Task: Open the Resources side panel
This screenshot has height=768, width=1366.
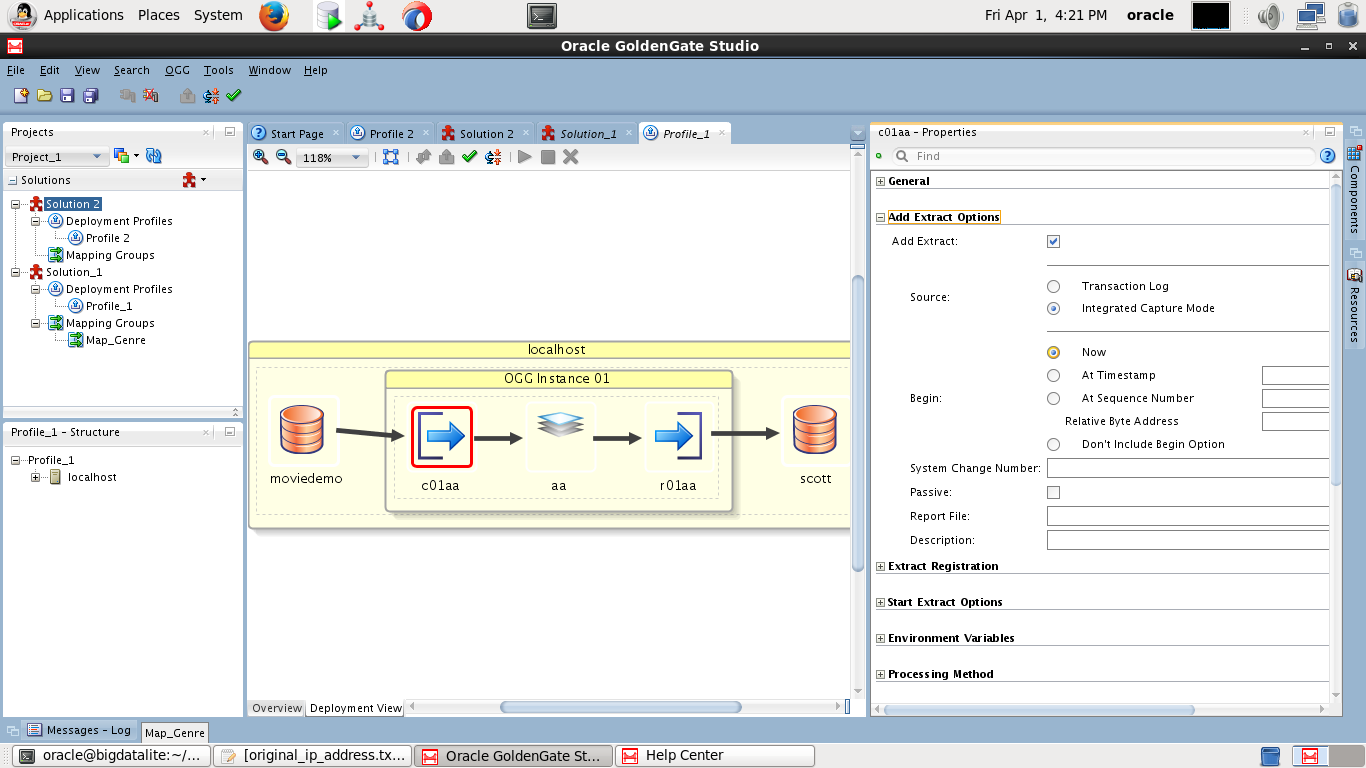Action: coord(1354,305)
